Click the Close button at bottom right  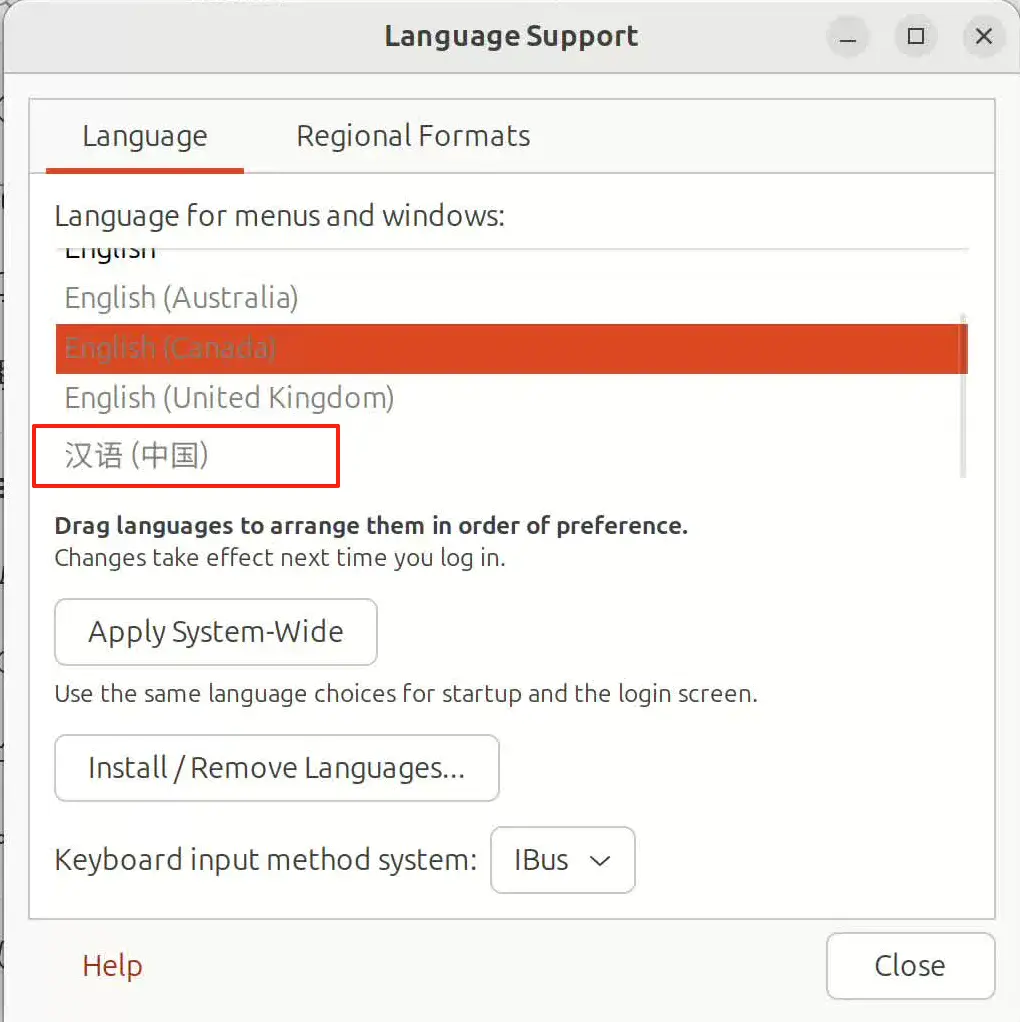point(909,966)
